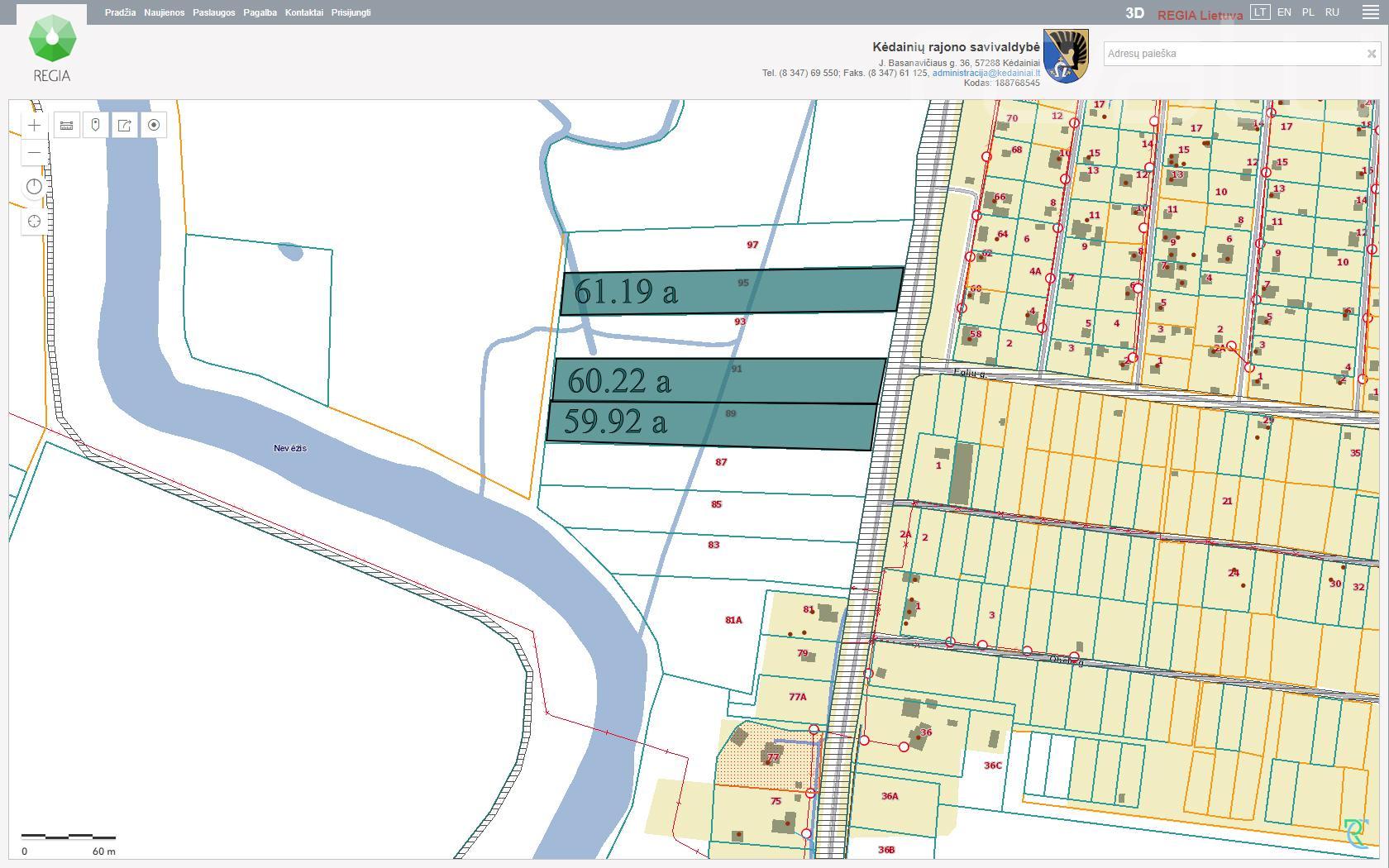Toggle the radio-style layers button
The image size is (1389, 868).
tap(154, 126)
